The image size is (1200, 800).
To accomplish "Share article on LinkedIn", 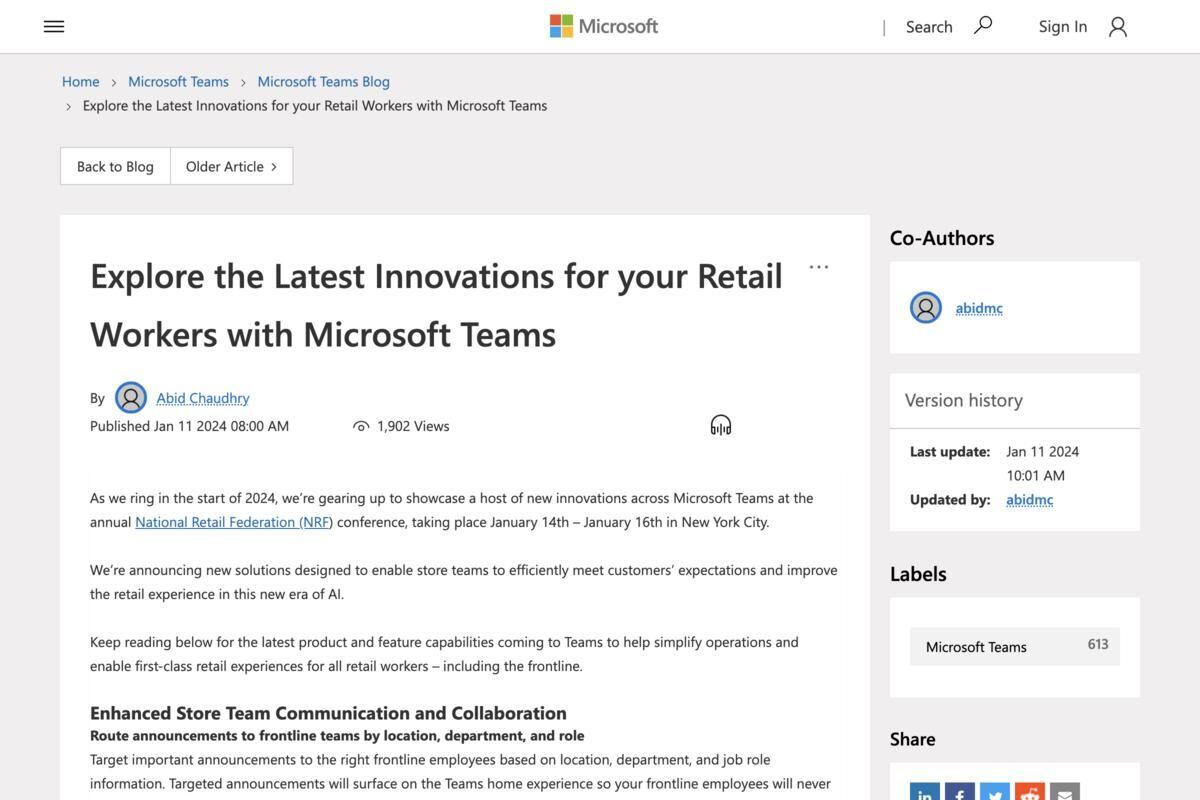I will click(925, 791).
